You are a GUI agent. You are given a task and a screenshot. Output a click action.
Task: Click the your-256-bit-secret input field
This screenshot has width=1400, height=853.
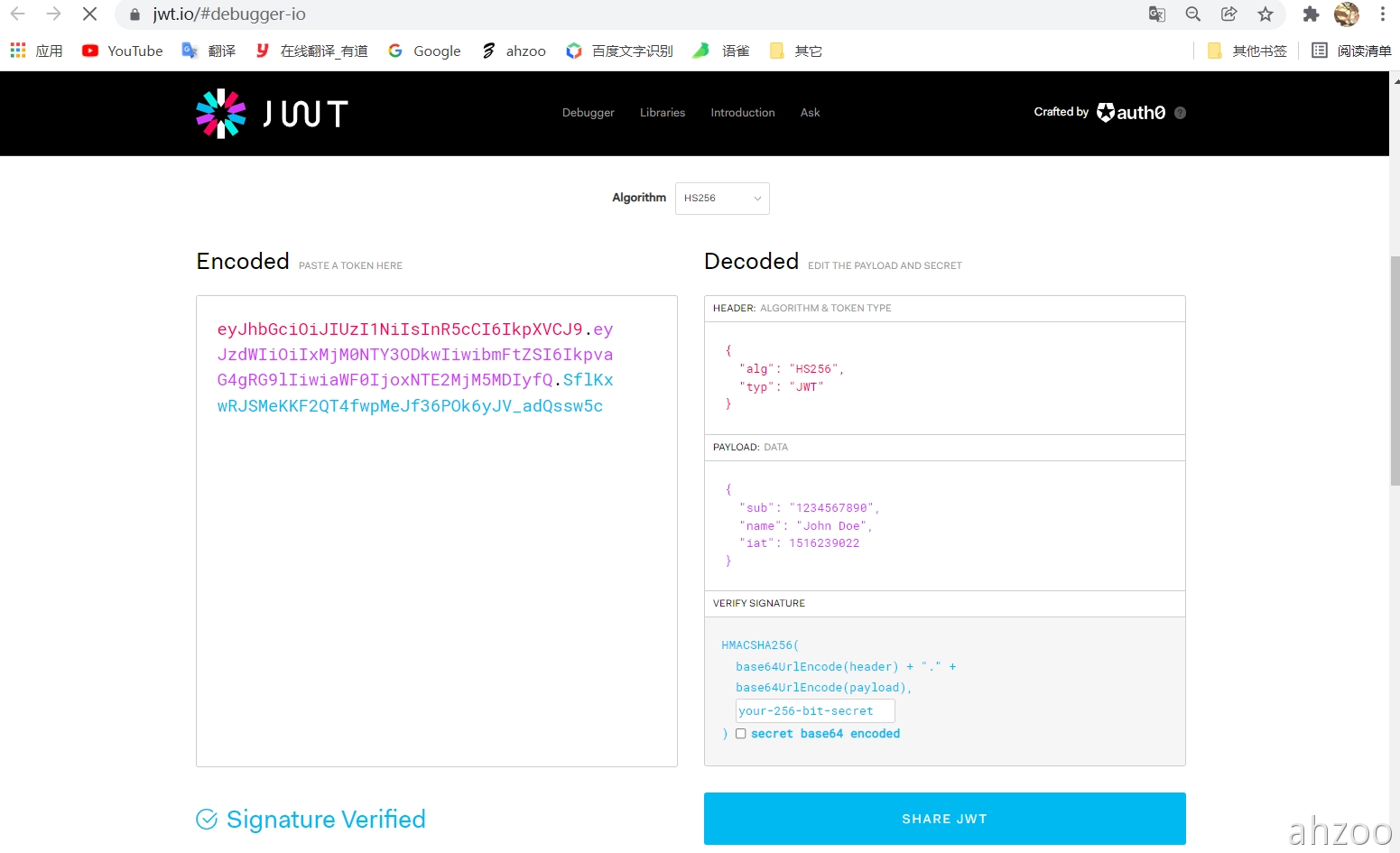pyautogui.click(x=814, y=711)
